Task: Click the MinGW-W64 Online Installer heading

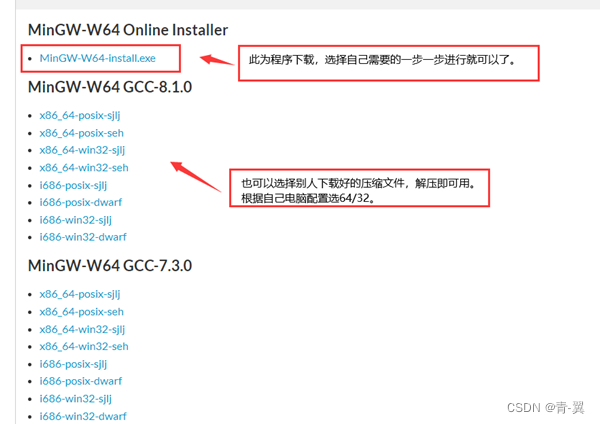Action: [x=128, y=30]
